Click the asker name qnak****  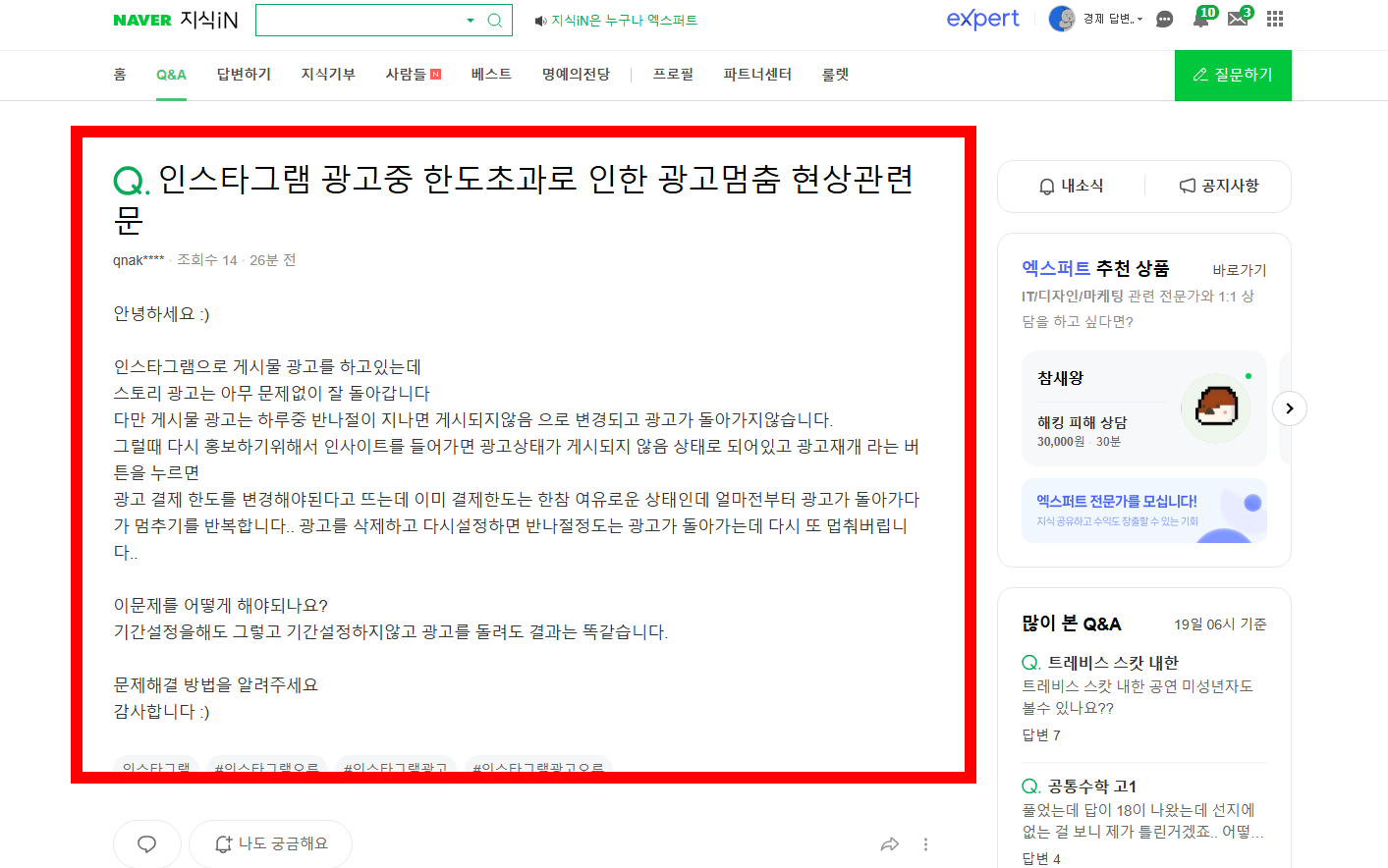[x=139, y=260]
